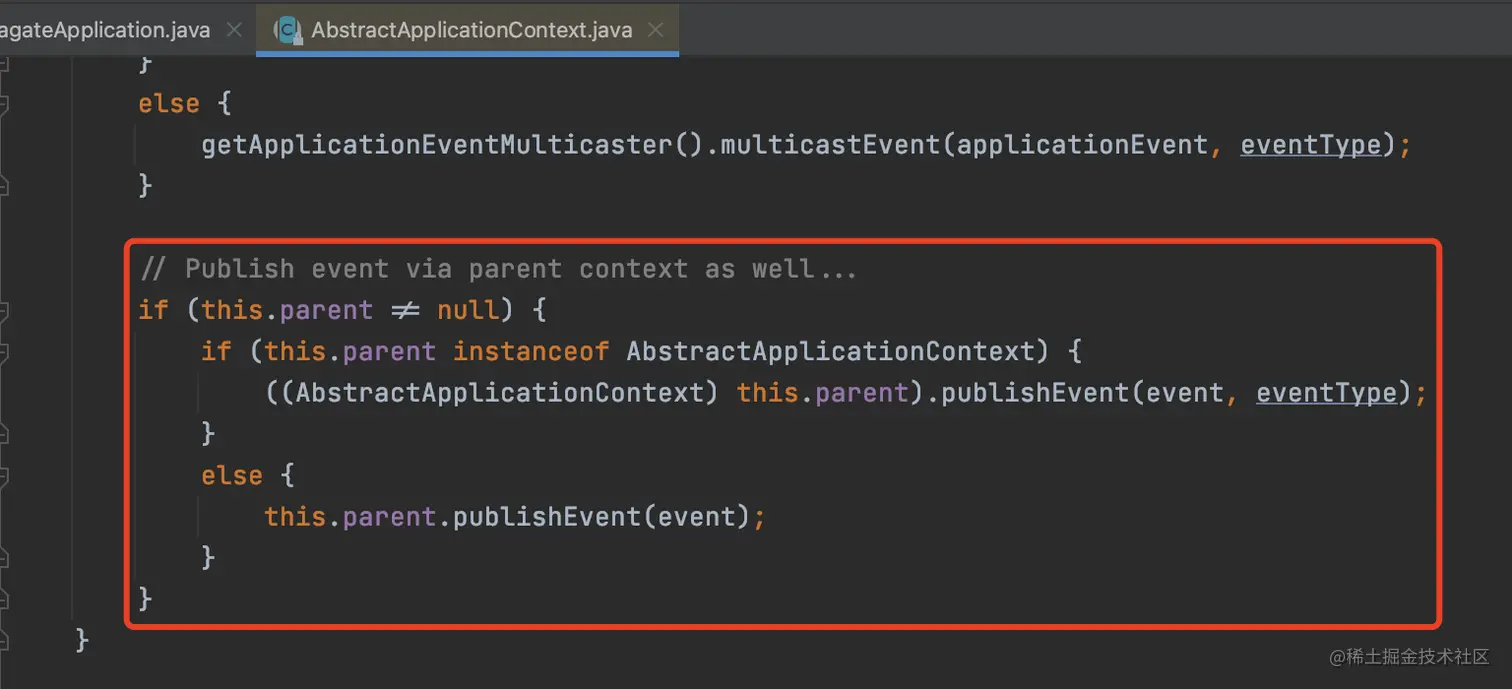
Task: Click the else keyword above getApplicationEventMulticaster
Action: (169, 104)
